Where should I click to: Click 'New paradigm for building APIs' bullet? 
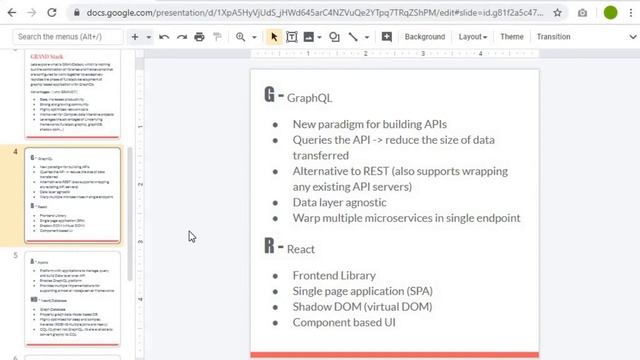[369, 124]
